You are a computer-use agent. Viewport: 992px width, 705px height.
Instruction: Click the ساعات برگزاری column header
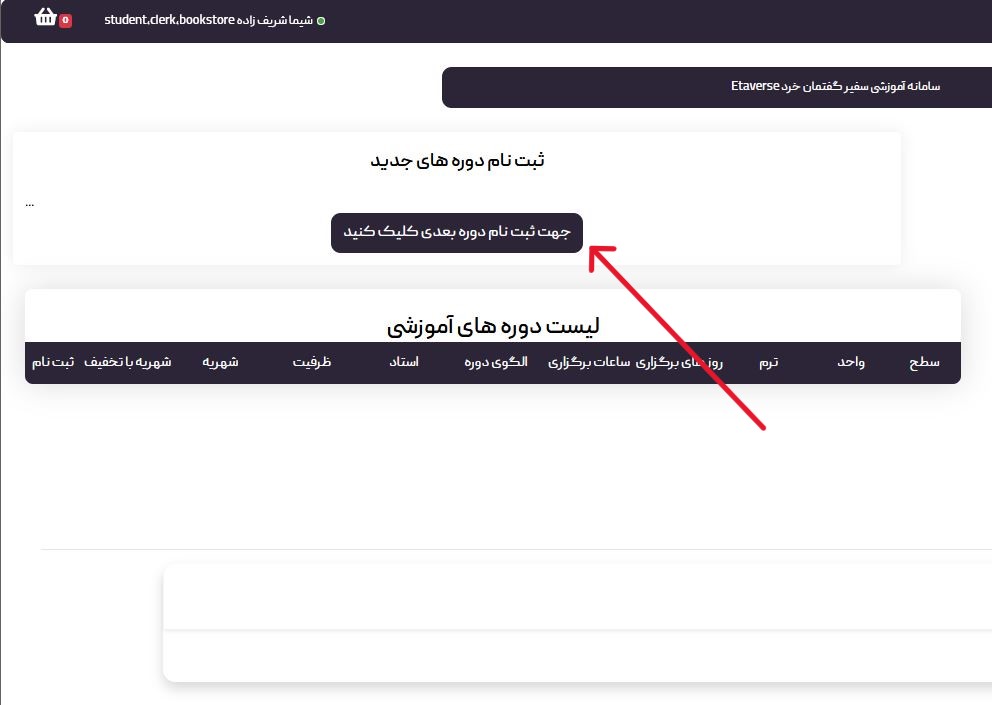[x=589, y=363]
